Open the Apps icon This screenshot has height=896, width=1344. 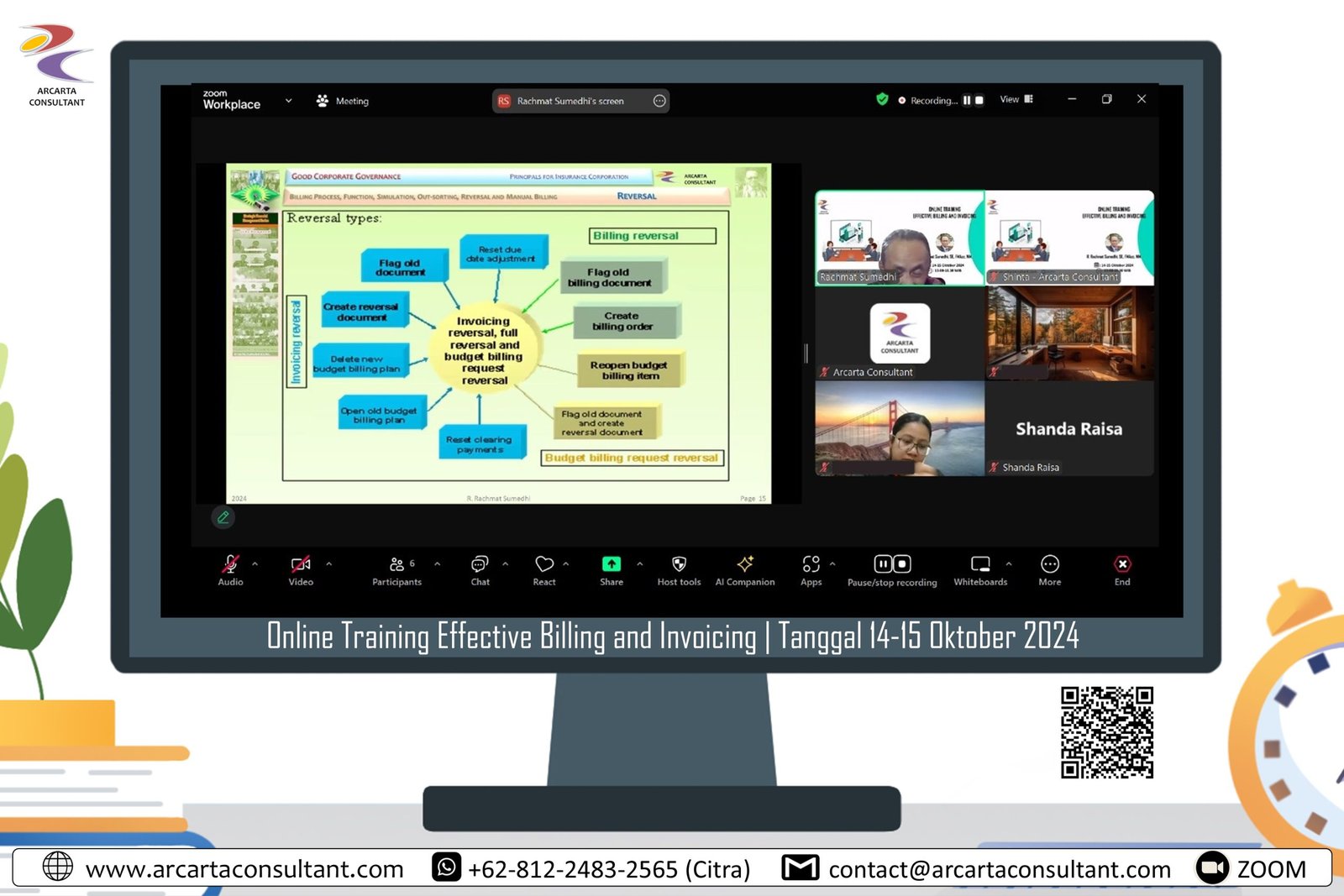pyautogui.click(x=811, y=564)
